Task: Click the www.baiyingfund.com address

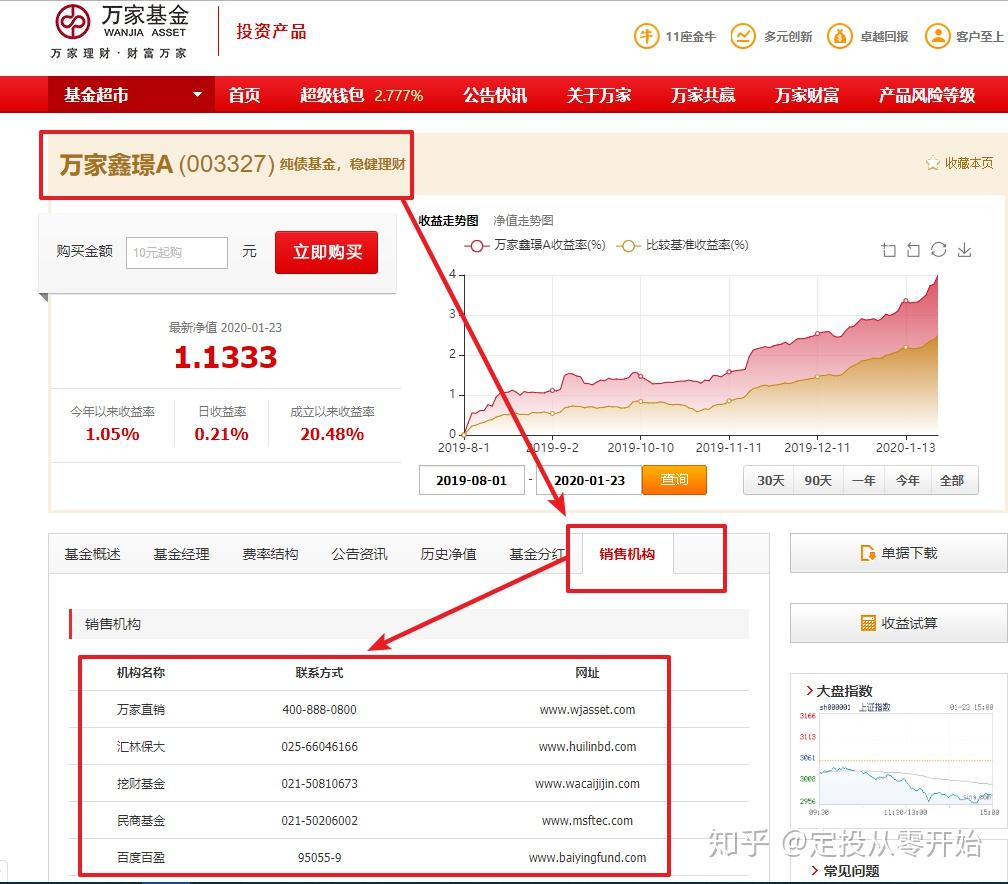Action: coord(587,857)
